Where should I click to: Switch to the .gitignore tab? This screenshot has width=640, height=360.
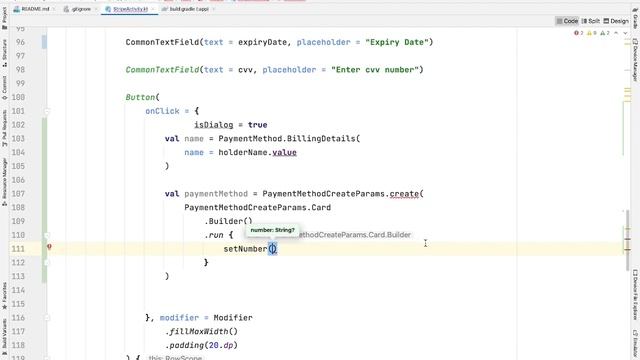point(78,9)
